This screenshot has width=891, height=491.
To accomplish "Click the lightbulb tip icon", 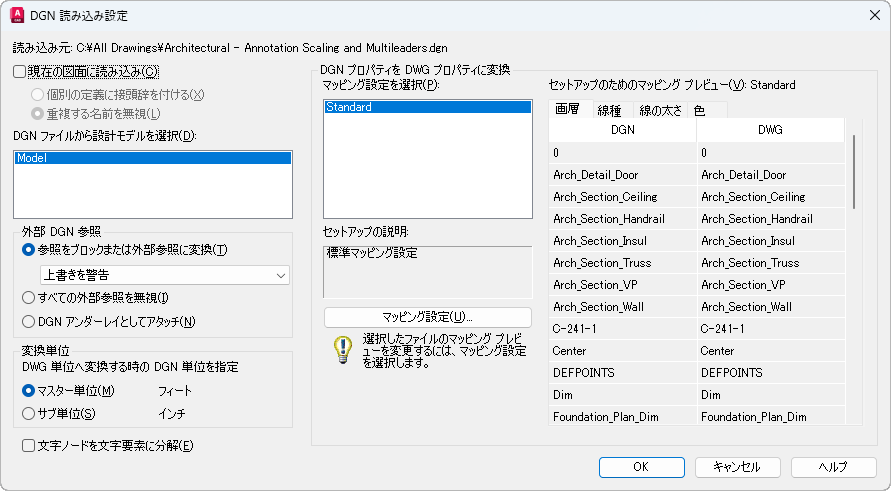I will click(x=343, y=349).
